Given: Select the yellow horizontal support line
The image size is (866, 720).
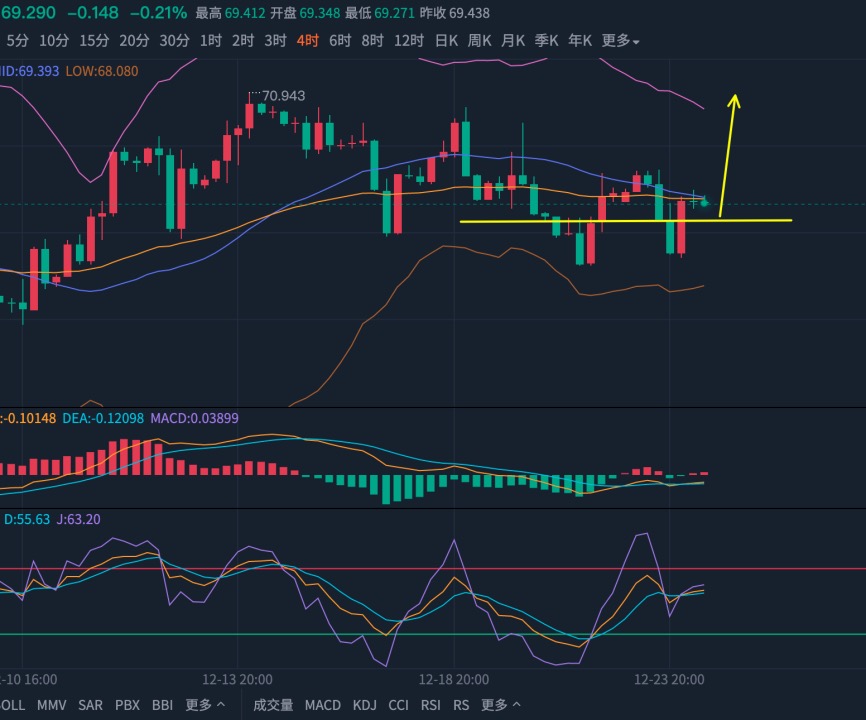Looking at the screenshot, I should [x=626, y=221].
